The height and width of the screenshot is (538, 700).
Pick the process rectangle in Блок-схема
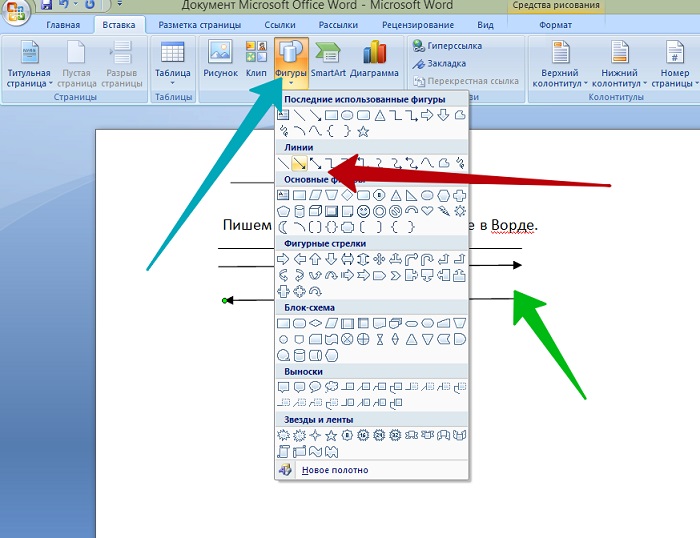tap(283, 323)
